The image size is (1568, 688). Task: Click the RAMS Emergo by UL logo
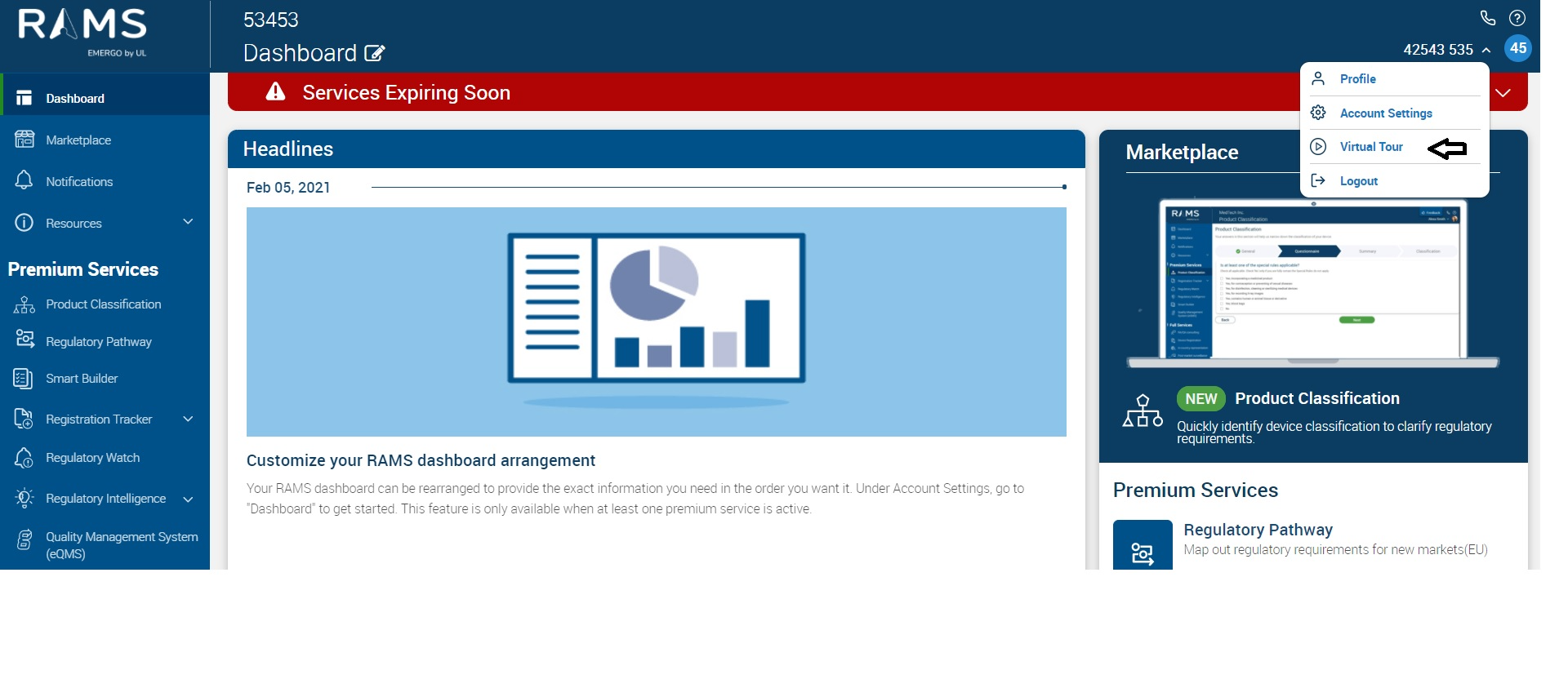[82, 33]
